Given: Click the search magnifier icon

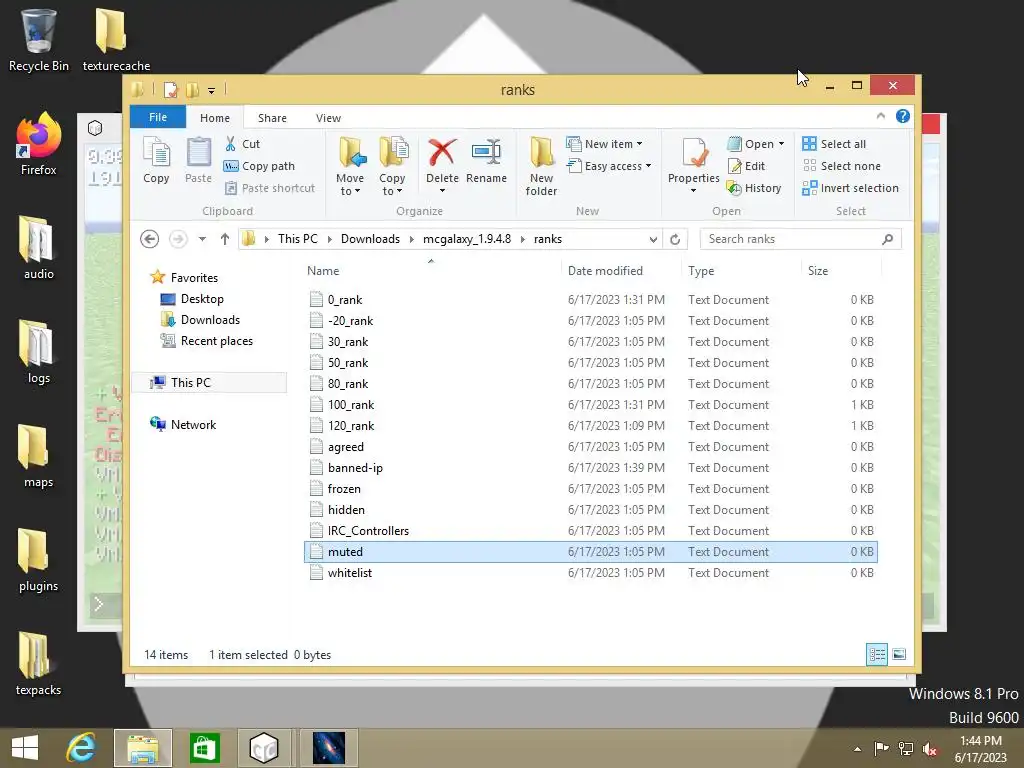Looking at the screenshot, I should [888, 239].
